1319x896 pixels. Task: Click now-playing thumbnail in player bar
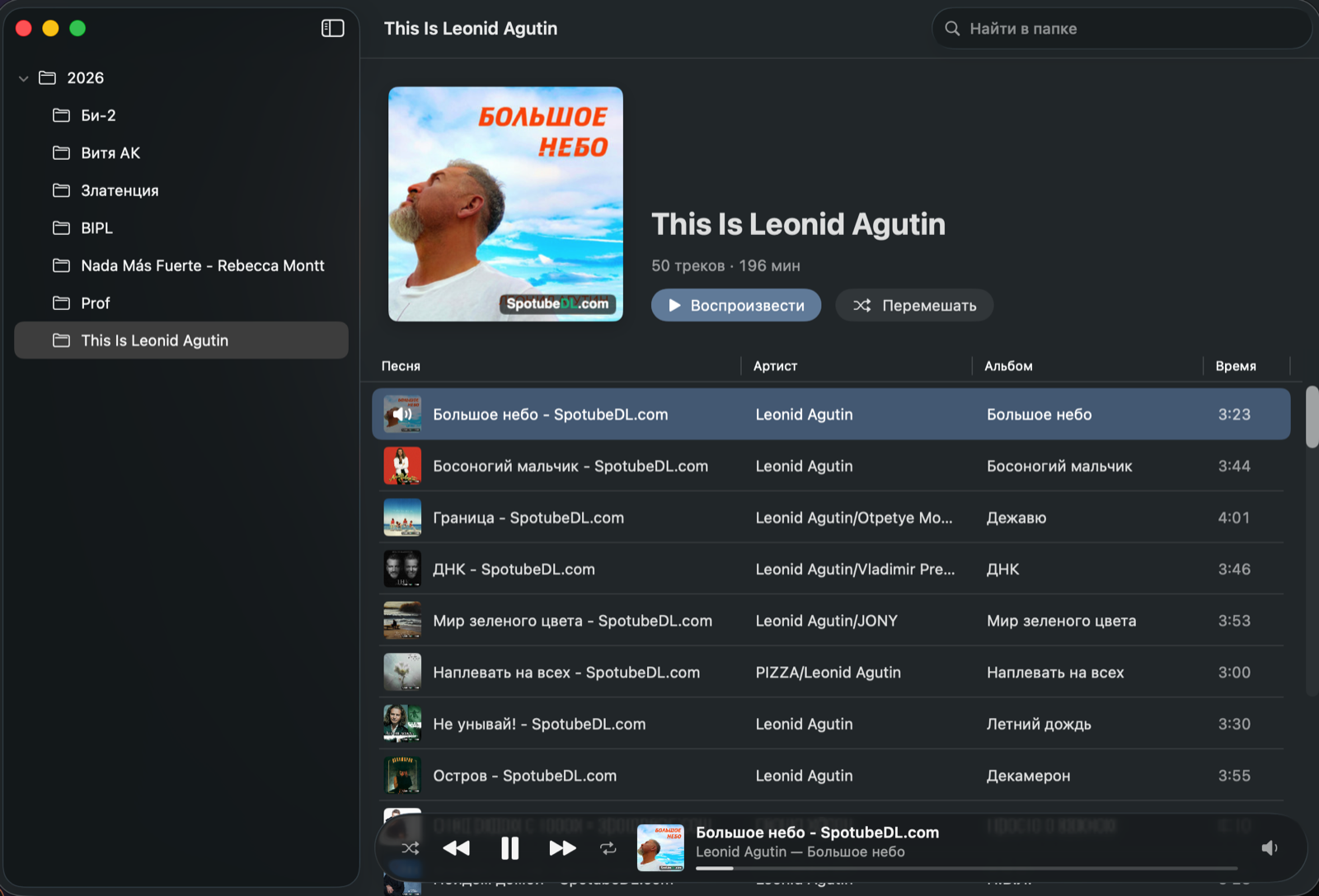[x=660, y=848]
